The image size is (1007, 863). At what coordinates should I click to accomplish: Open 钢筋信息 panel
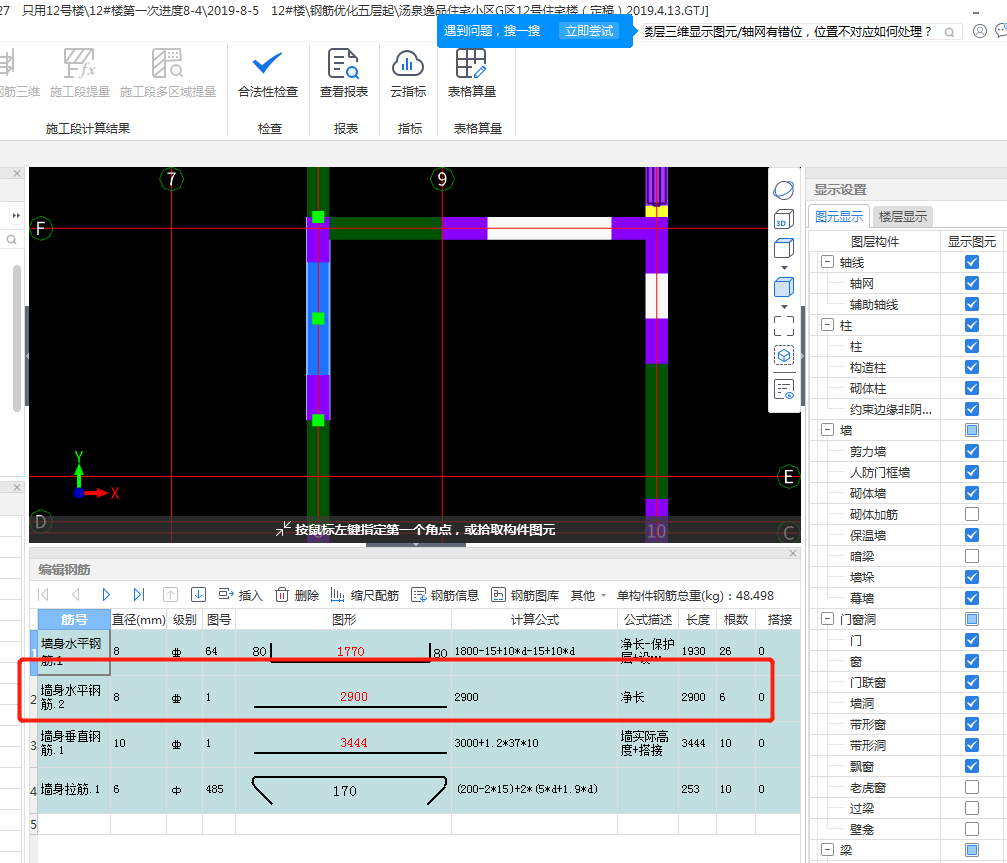tap(445, 595)
